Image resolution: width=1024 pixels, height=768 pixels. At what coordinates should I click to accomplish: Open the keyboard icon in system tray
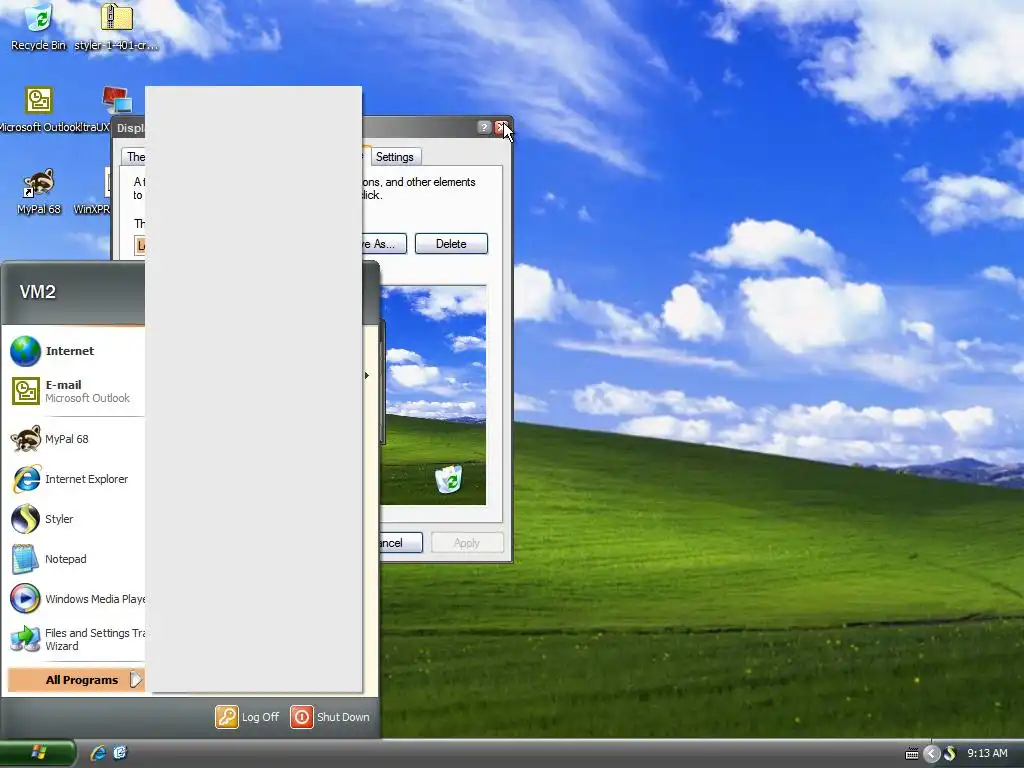coord(912,754)
